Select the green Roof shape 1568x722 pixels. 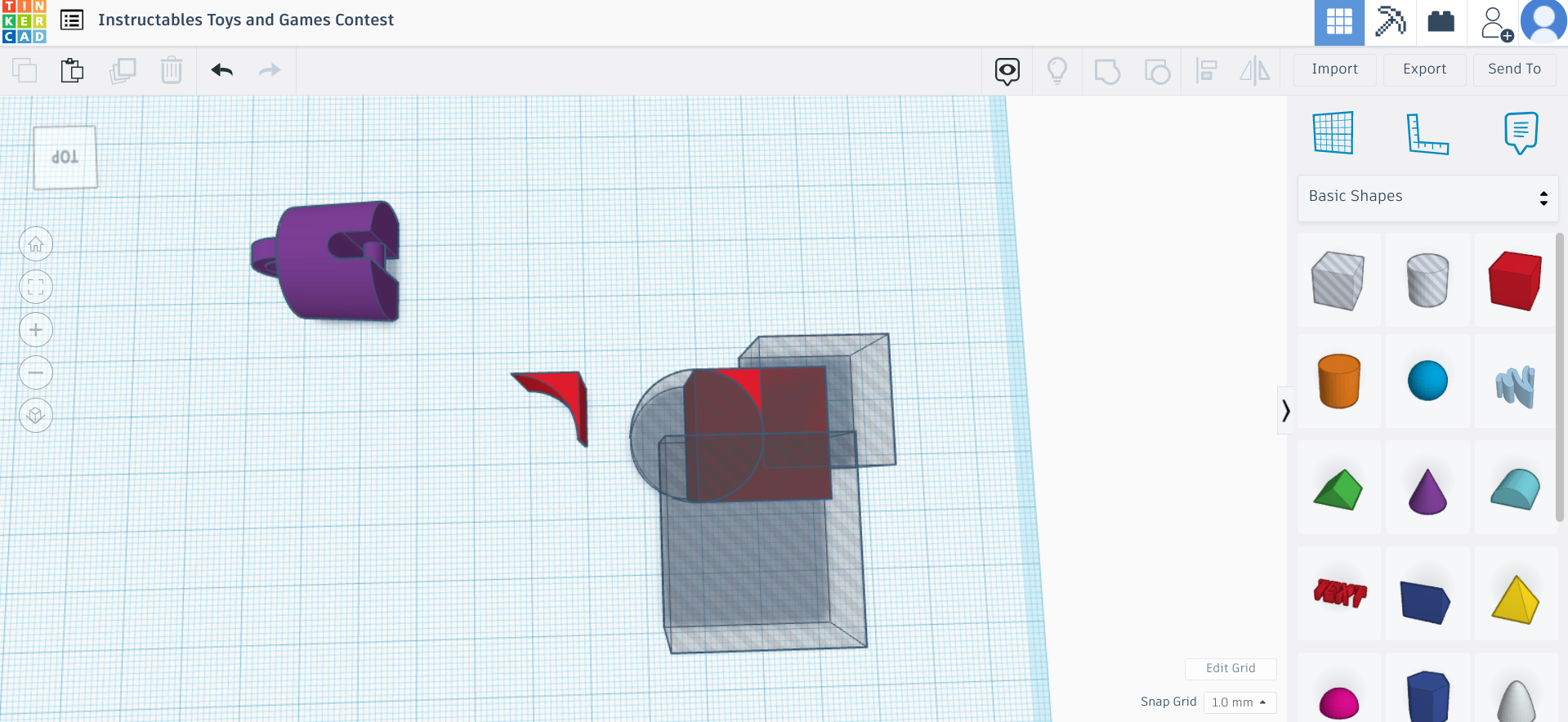pos(1338,489)
